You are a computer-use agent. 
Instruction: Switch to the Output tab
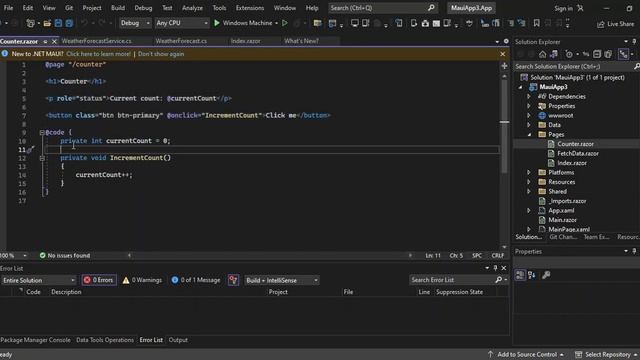pos(178,340)
